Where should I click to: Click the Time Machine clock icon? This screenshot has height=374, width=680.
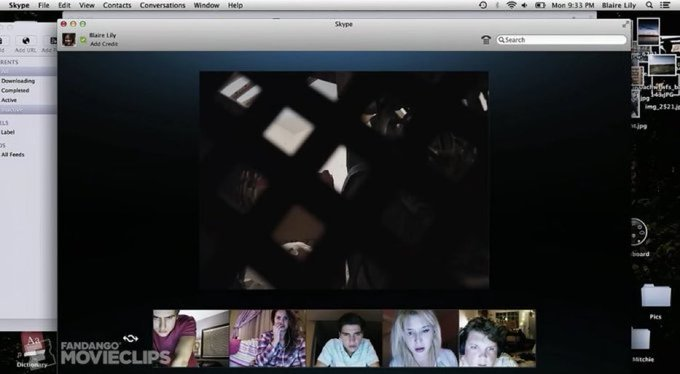(x=483, y=5)
